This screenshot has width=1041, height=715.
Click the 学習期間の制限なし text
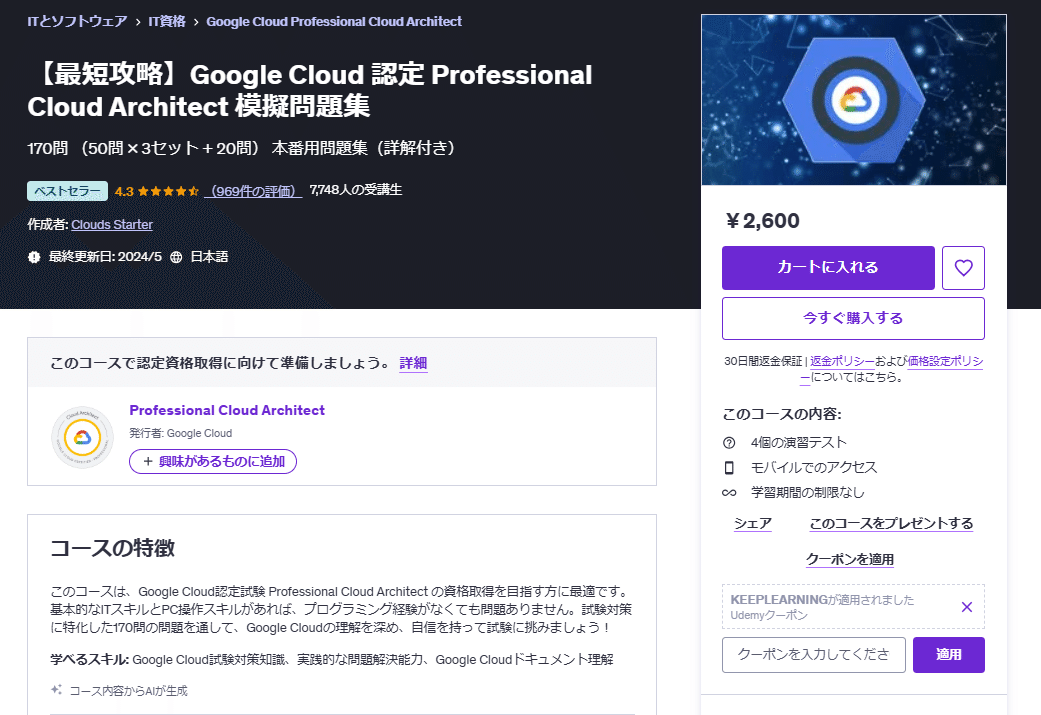808,493
